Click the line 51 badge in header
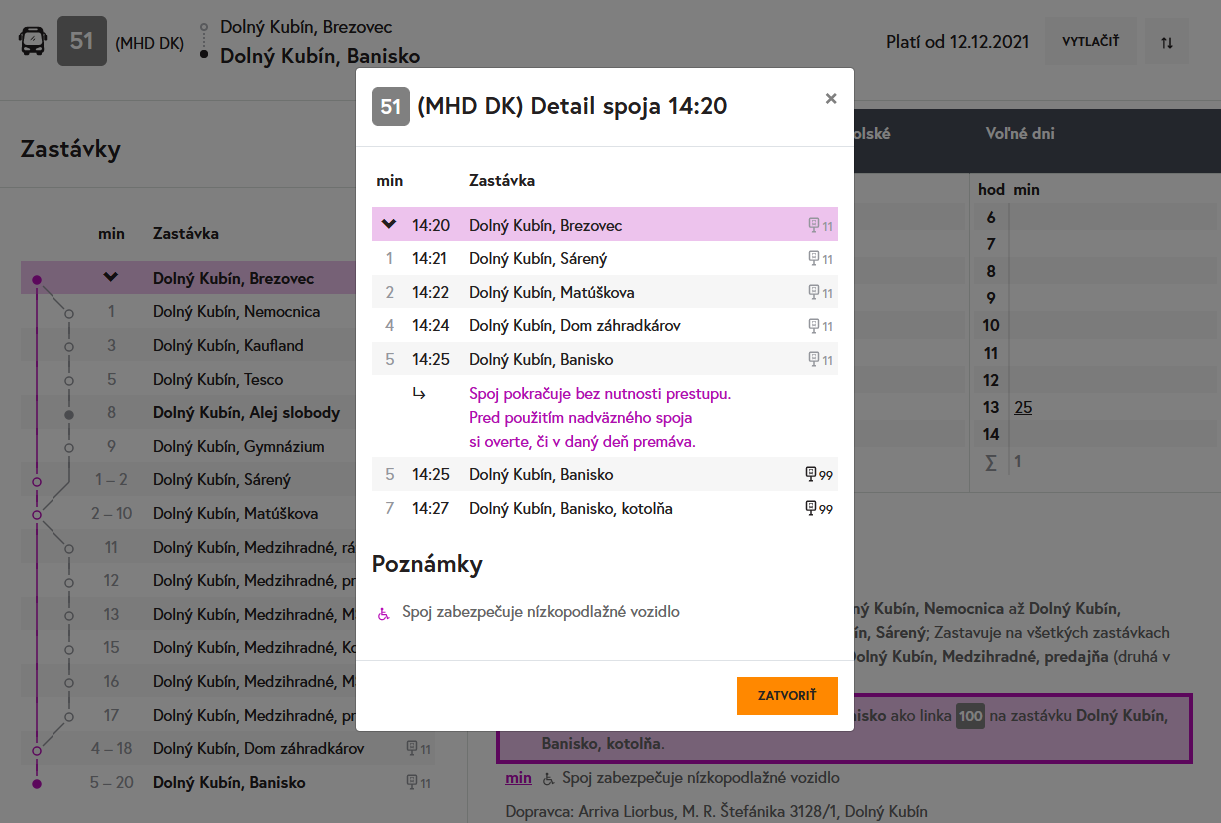Image resolution: width=1221 pixels, height=823 pixels. tap(82, 42)
